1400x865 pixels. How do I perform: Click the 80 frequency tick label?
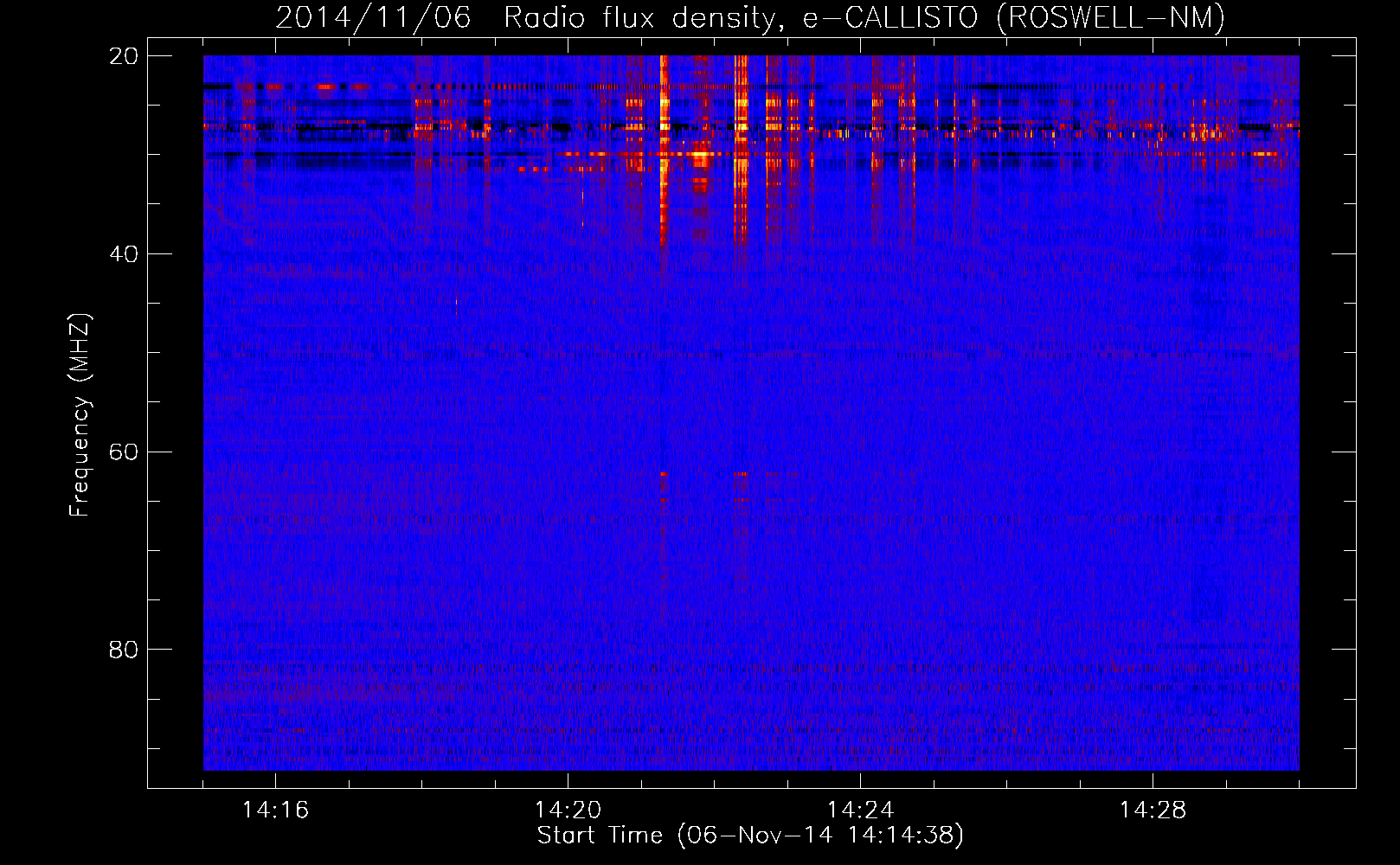pyautogui.click(x=124, y=650)
